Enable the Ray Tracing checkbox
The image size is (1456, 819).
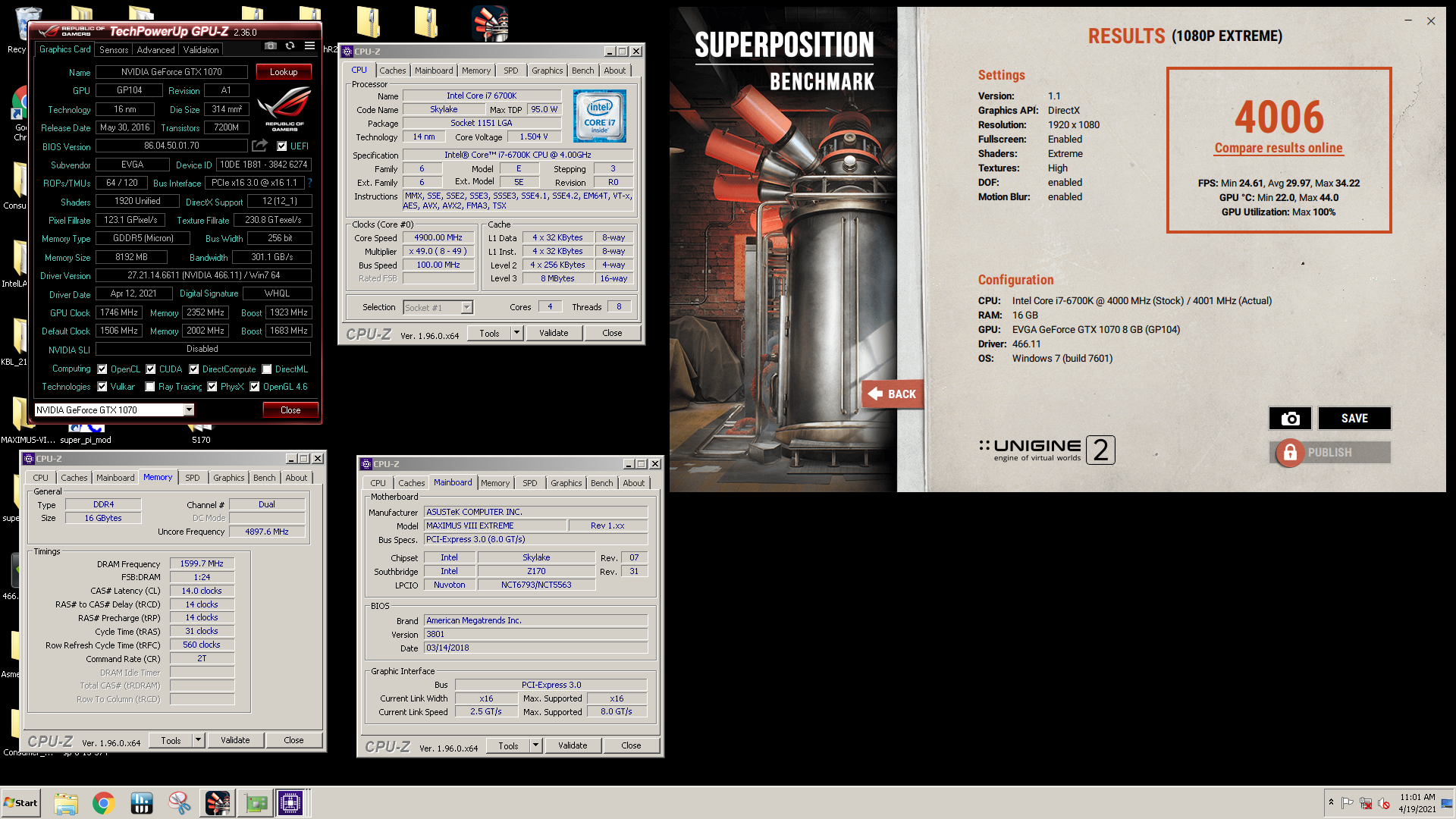click(x=150, y=387)
